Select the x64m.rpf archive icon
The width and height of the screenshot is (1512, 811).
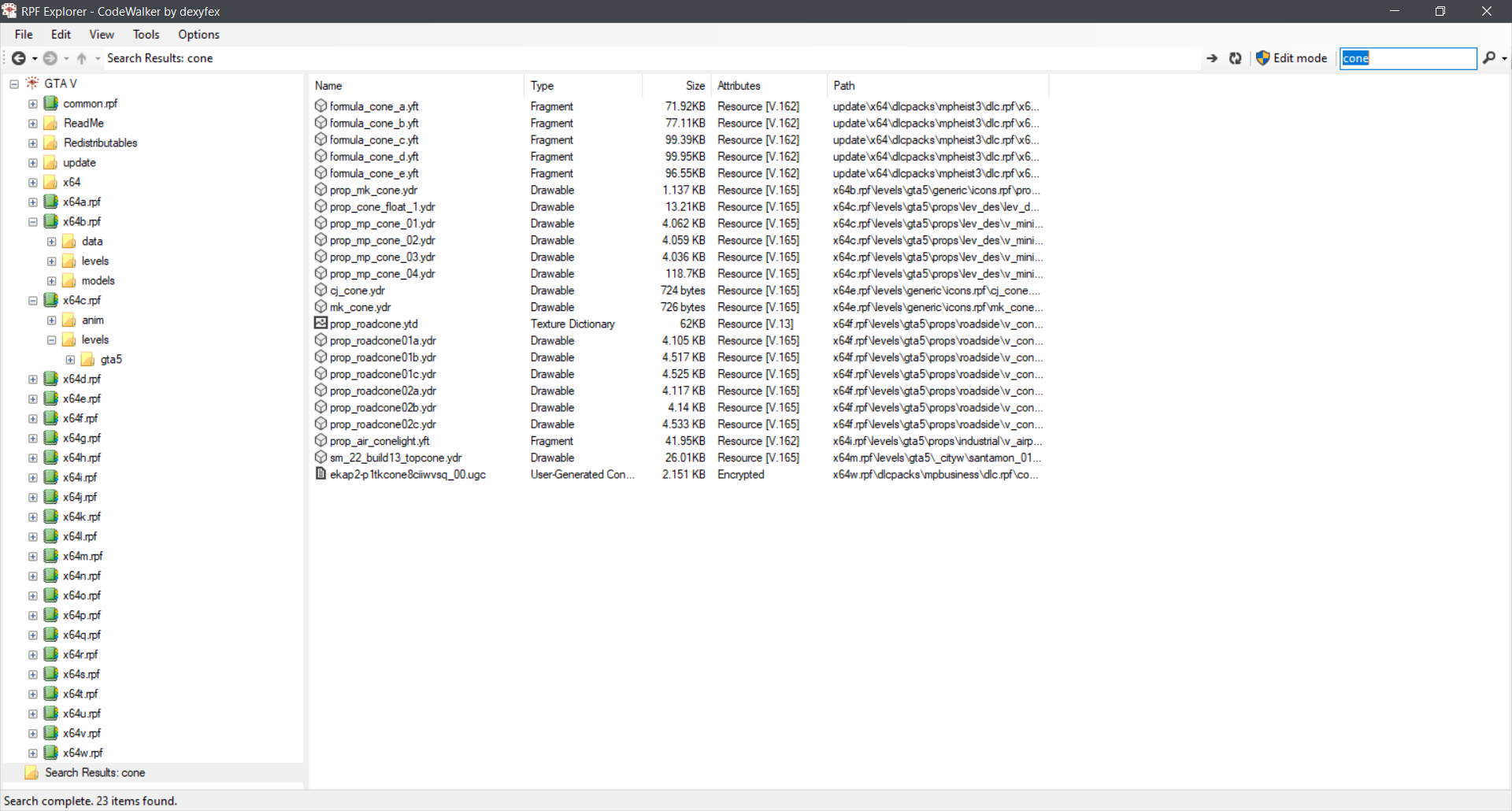click(50, 556)
